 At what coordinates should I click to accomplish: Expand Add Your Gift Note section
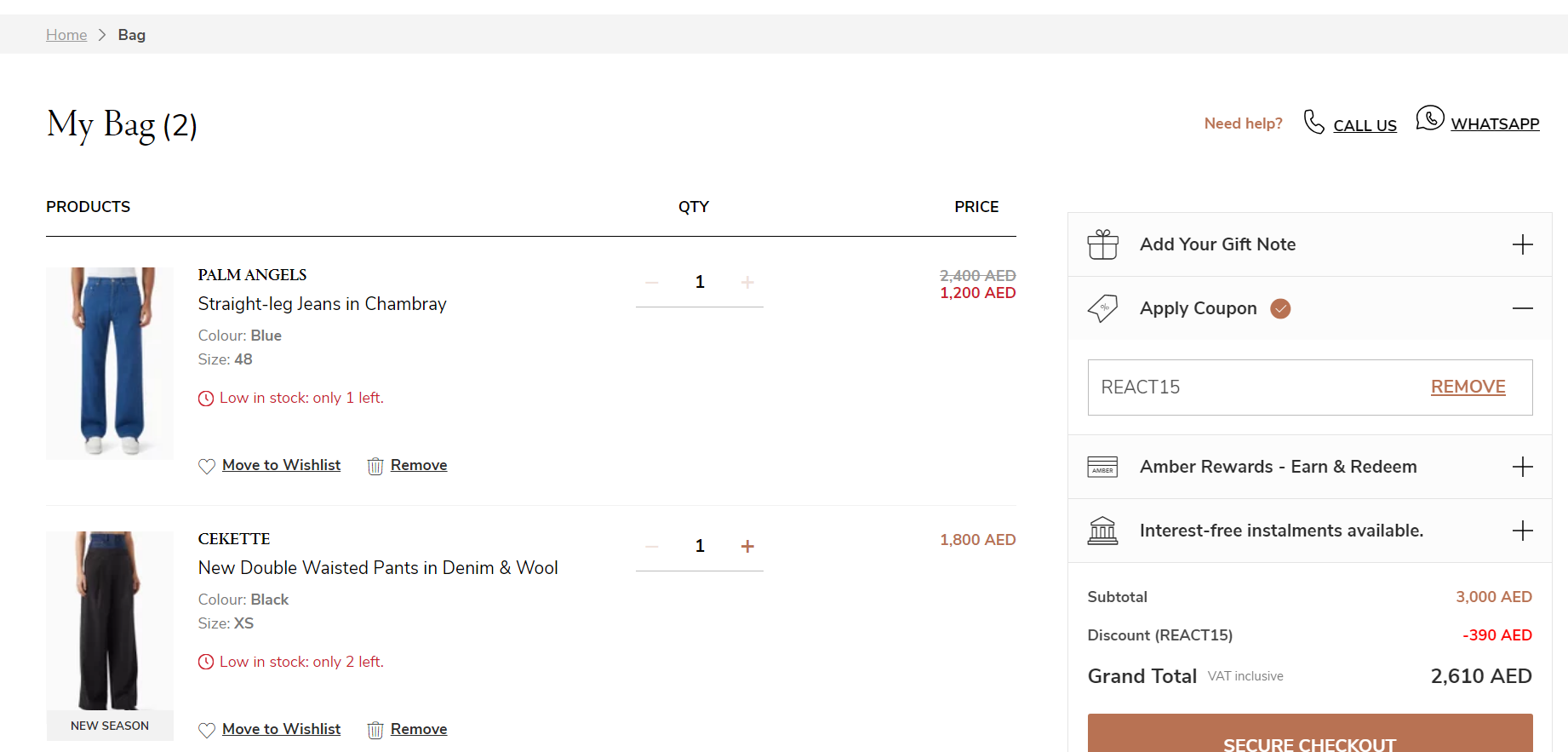pyautogui.click(x=1310, y=244)
